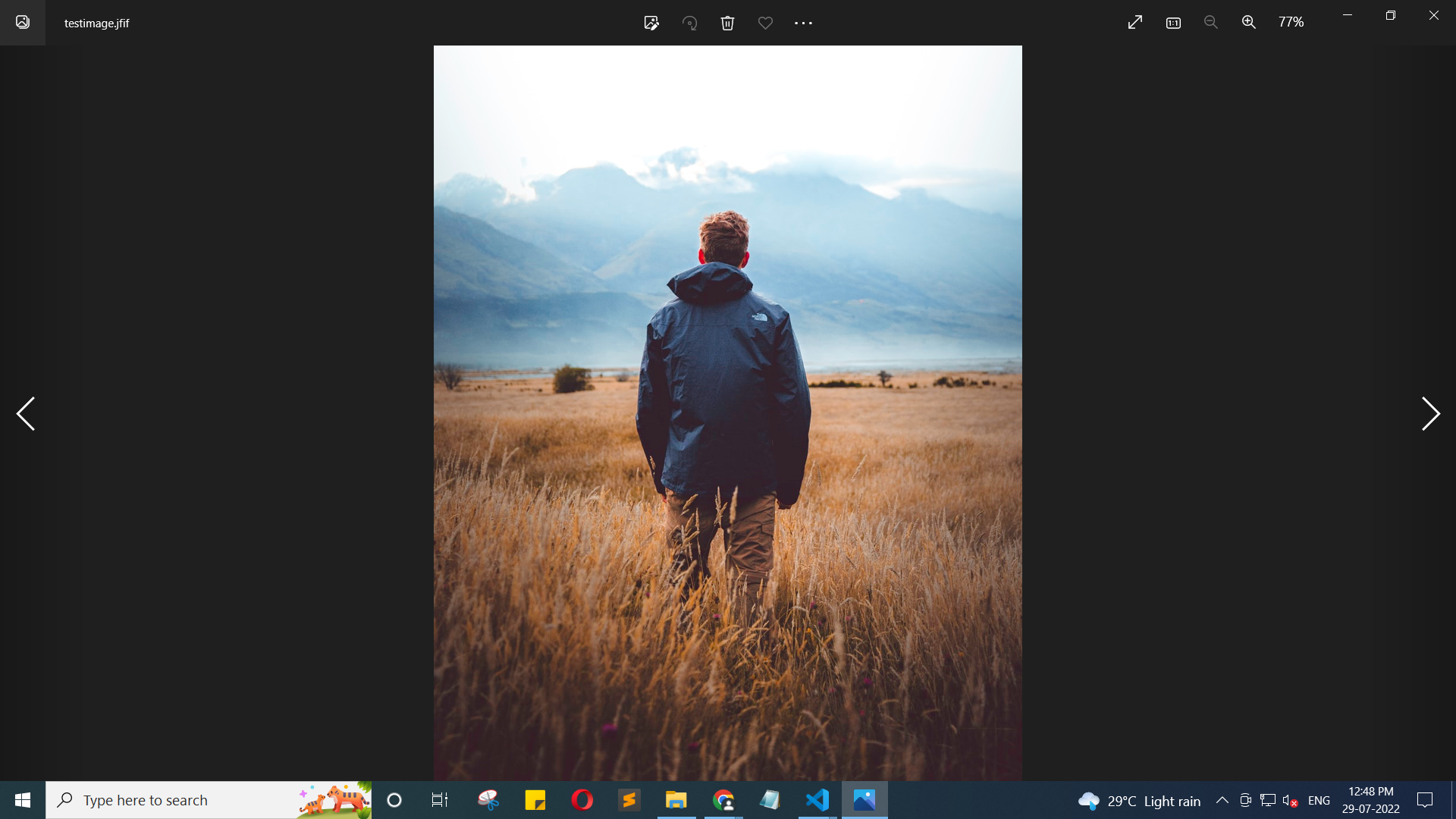Toggle muted volume speaker icon in tray
The height and width of the screenshot is (819, 1456).
1290,801
